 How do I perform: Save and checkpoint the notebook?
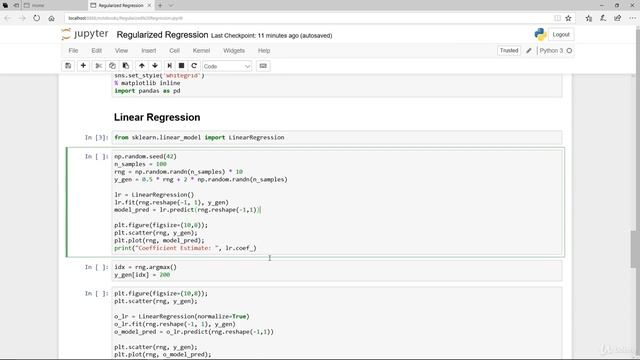(x=68, y=66)
